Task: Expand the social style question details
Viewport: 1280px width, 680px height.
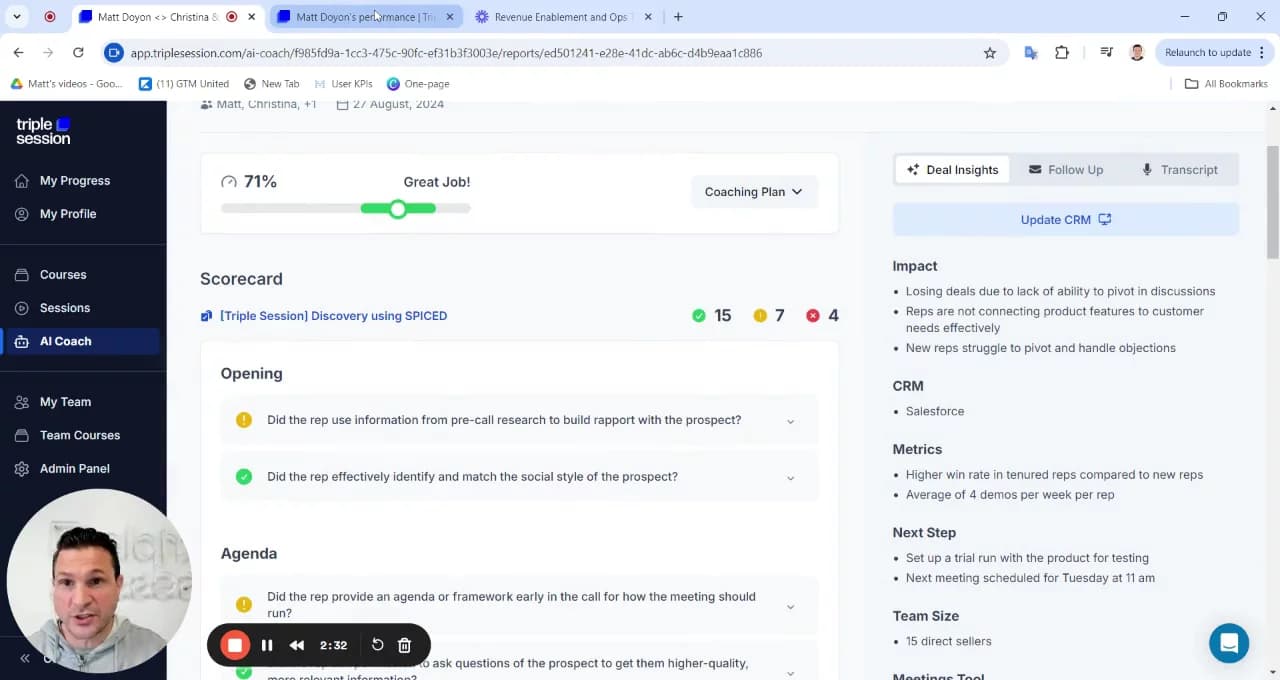Action: click(790, 478)
